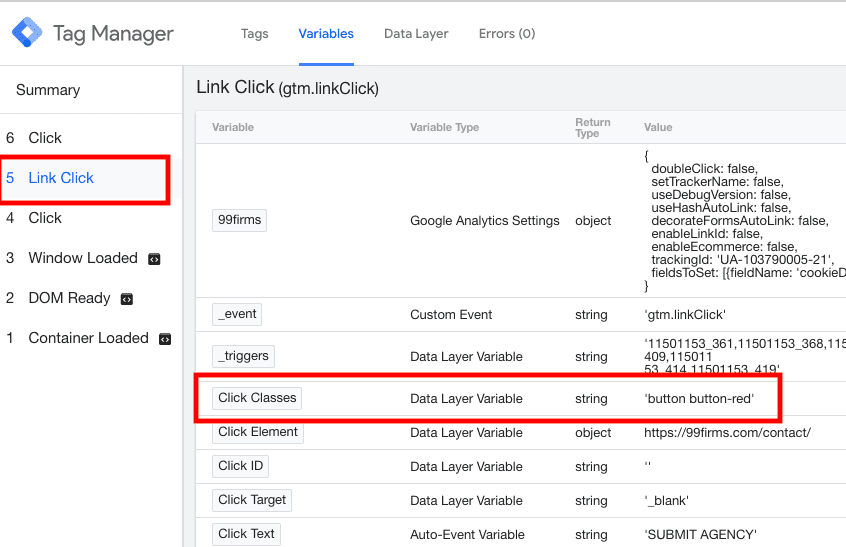Click the Variable column header

click(x=233, y=127)
